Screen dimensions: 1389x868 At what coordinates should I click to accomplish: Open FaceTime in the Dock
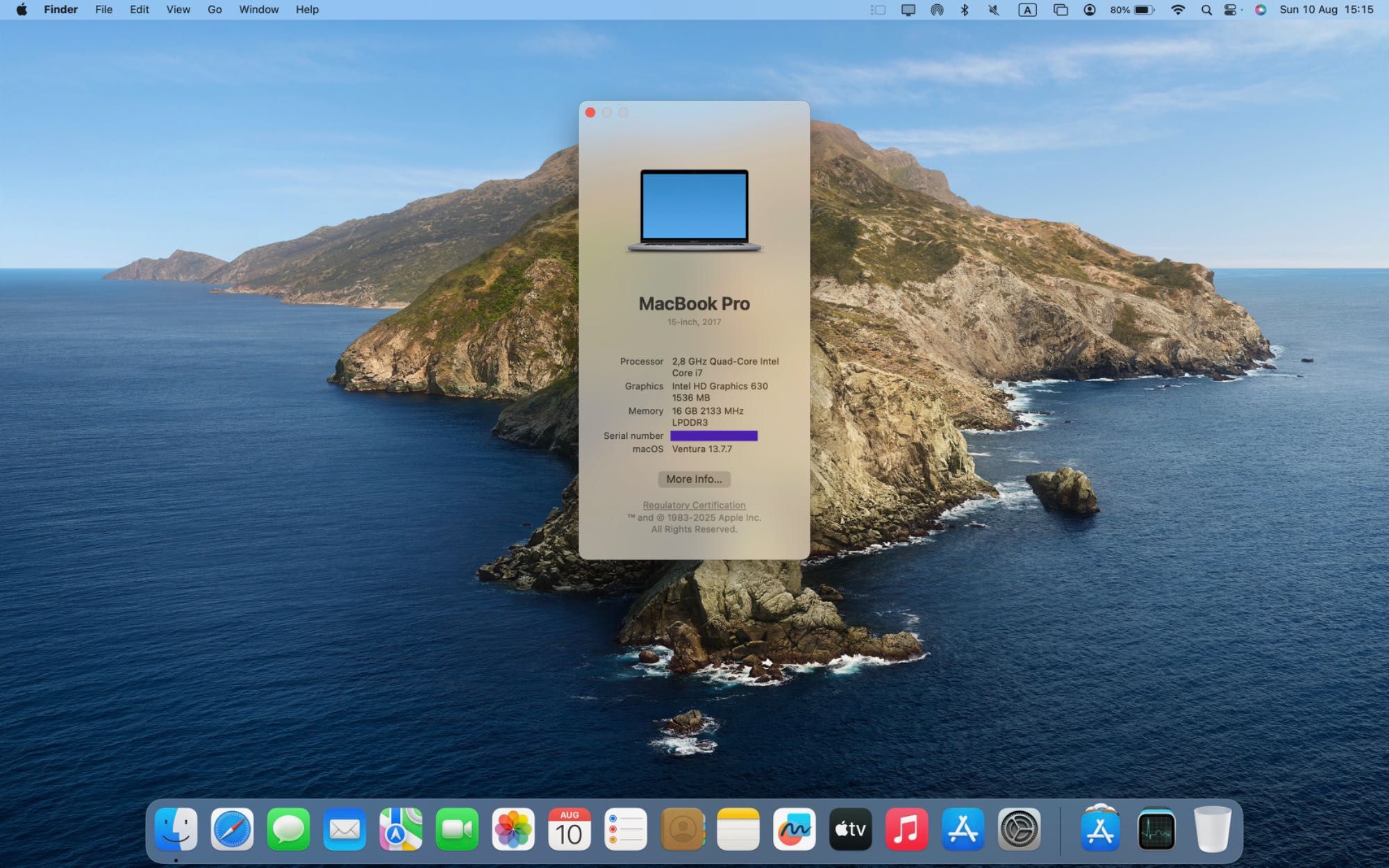click(x=457, y=829)
